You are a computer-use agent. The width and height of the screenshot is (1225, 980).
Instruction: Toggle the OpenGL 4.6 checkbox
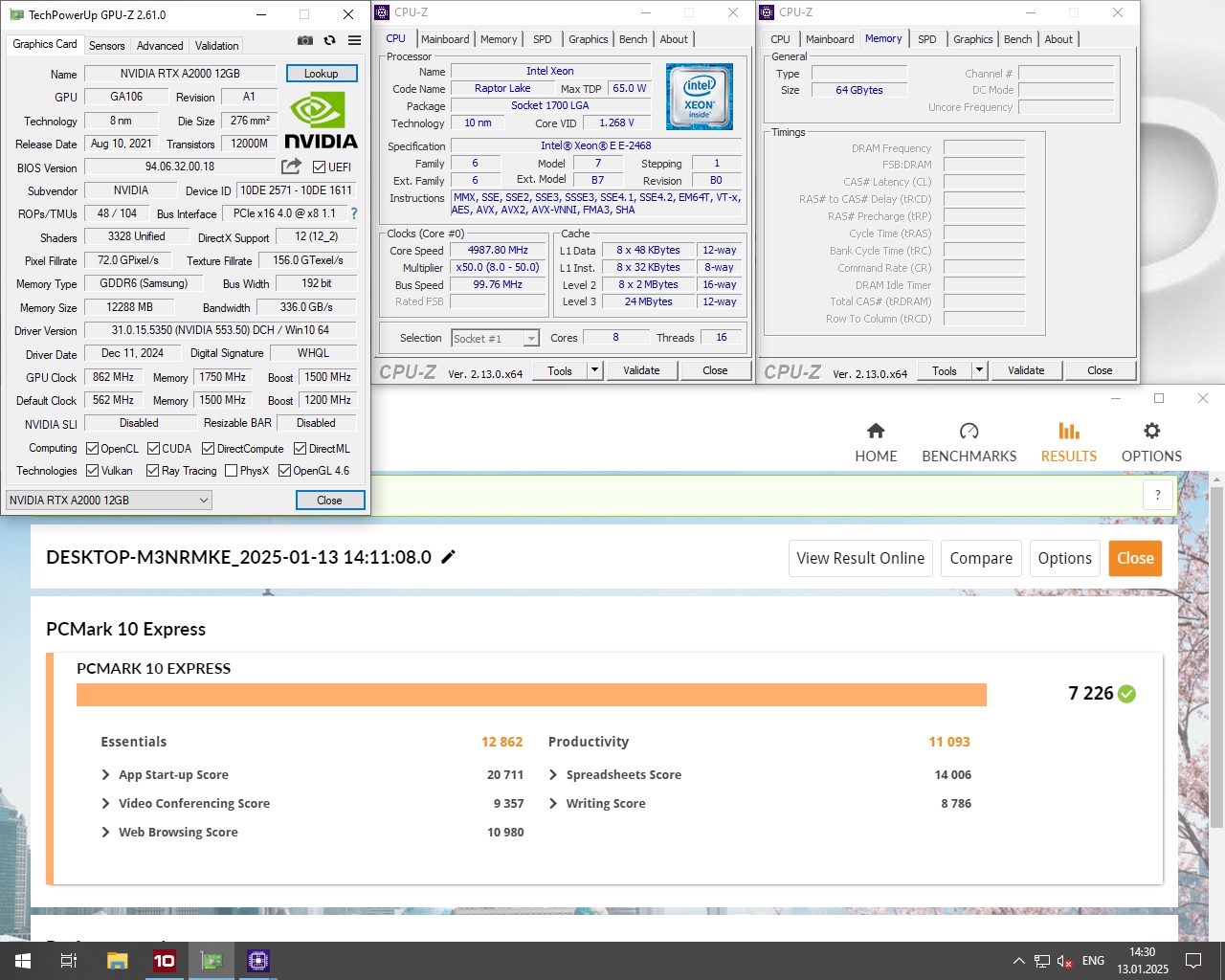pos(284,470)
